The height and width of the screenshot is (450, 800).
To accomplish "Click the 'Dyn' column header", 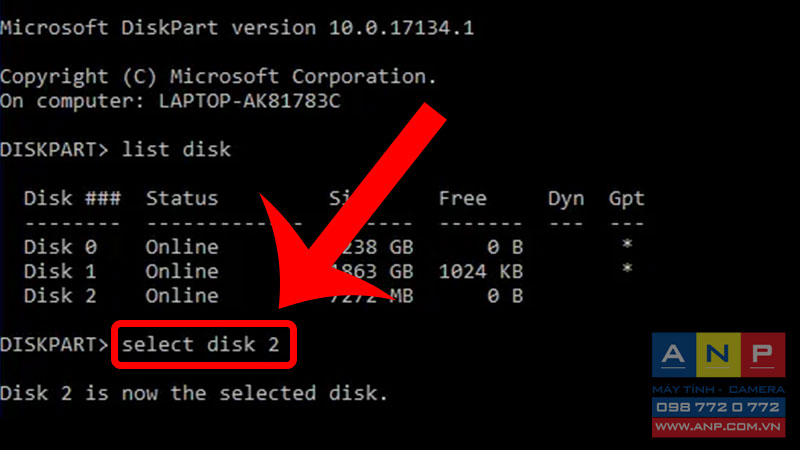I will pos(566,198).
